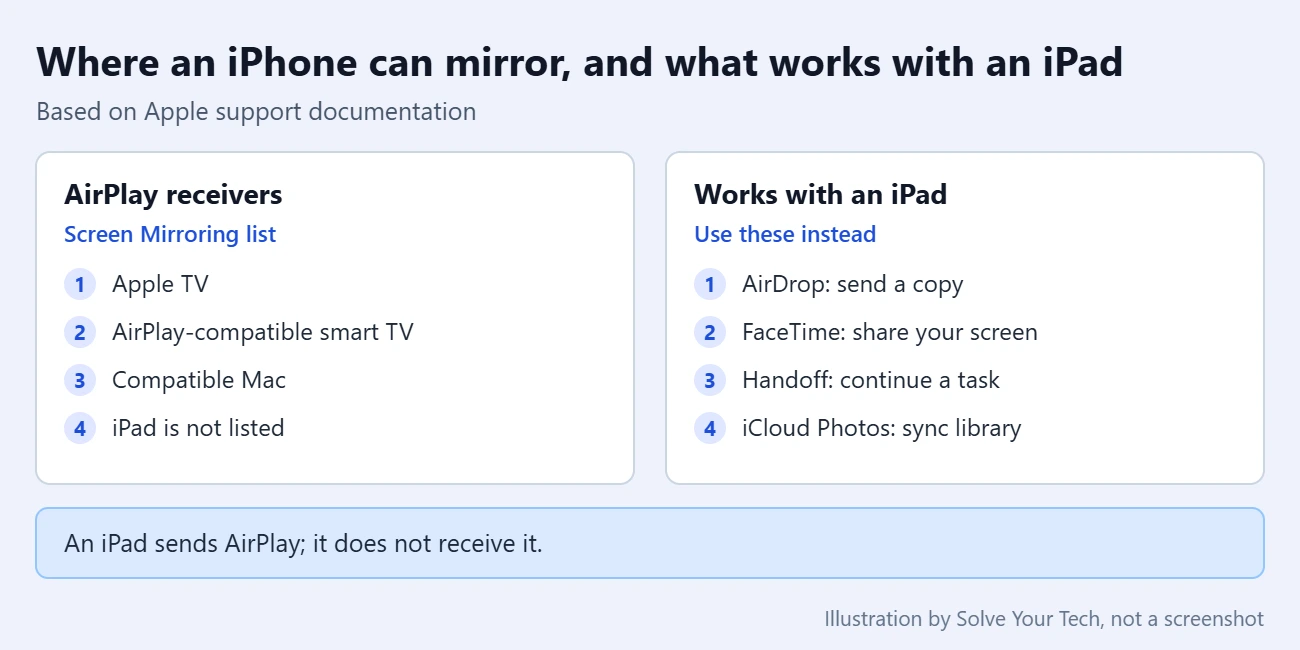Click the main title about iPhone mirroring

click(580, 63)
